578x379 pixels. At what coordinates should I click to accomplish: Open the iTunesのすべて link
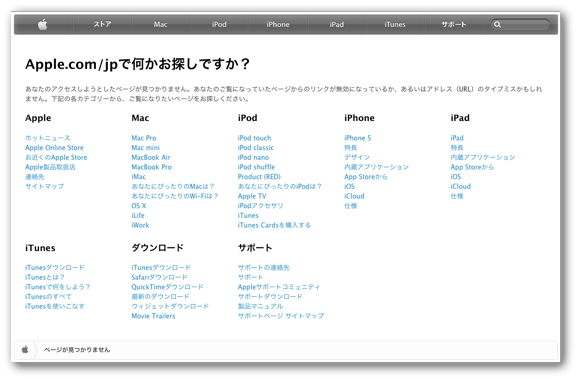click(x=48, y=296)
